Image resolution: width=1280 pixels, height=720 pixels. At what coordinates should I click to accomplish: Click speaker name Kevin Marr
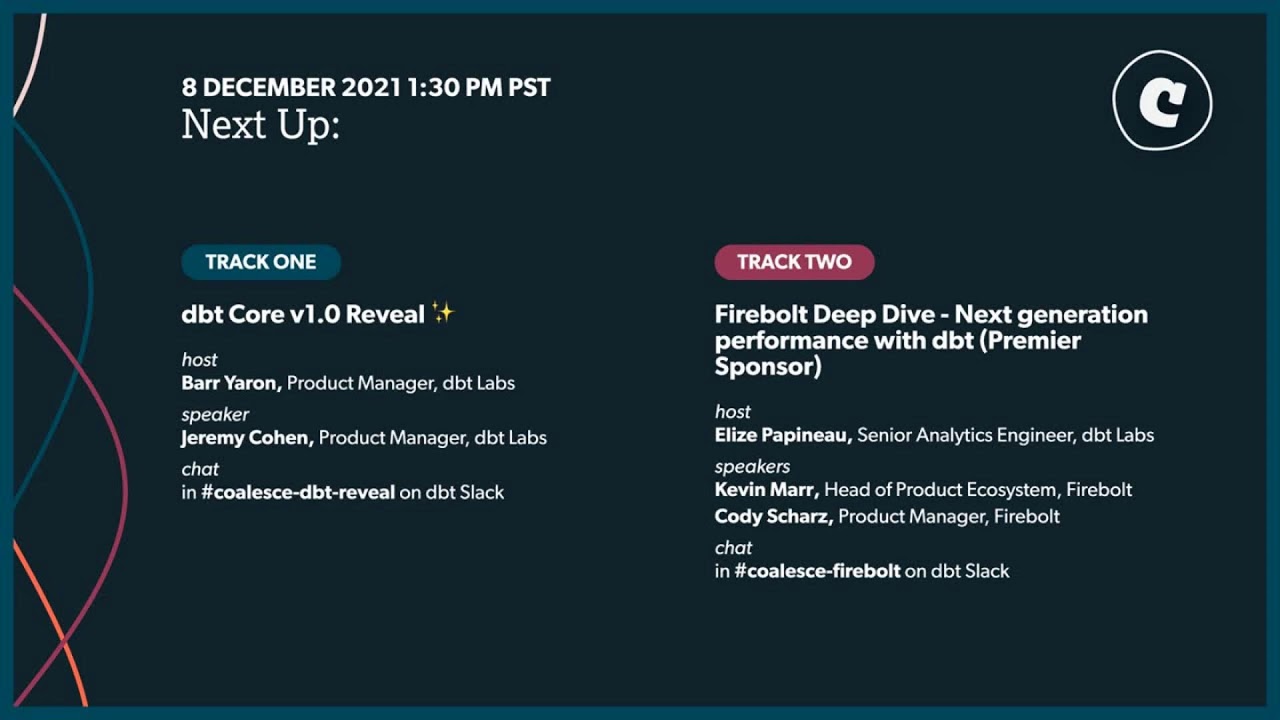(767, 490)
